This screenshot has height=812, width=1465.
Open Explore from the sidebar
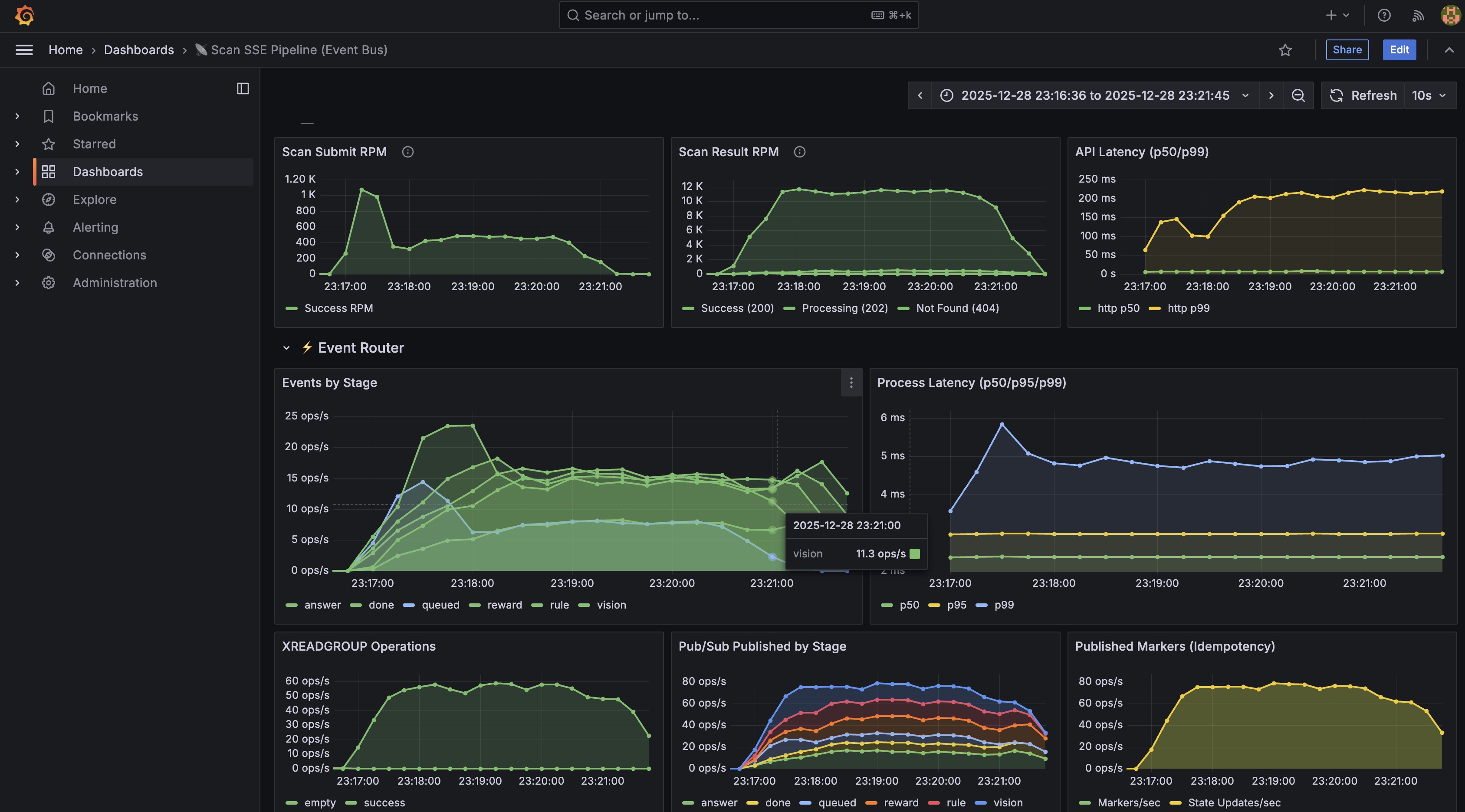pos(95,200)
